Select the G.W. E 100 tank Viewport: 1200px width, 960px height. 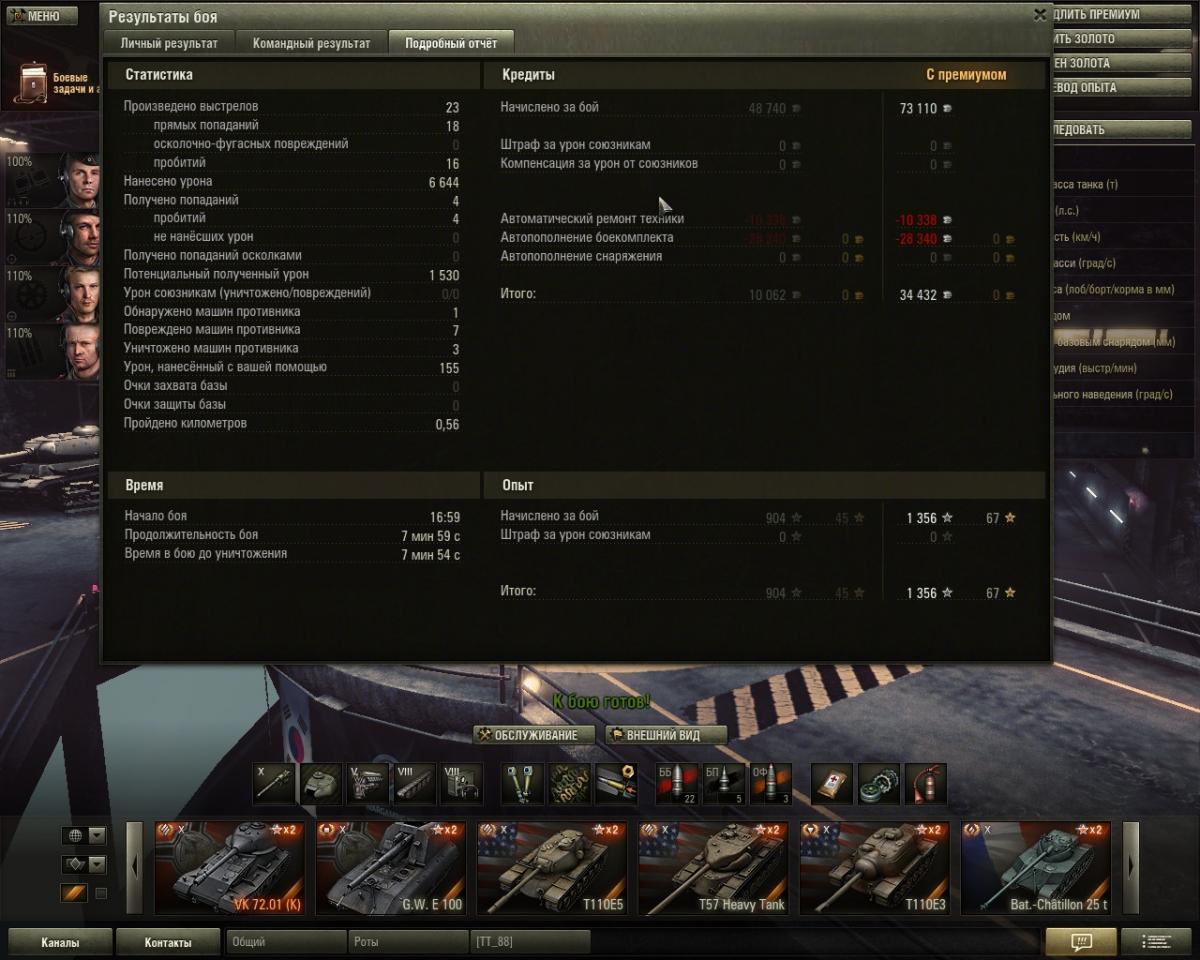391,868
